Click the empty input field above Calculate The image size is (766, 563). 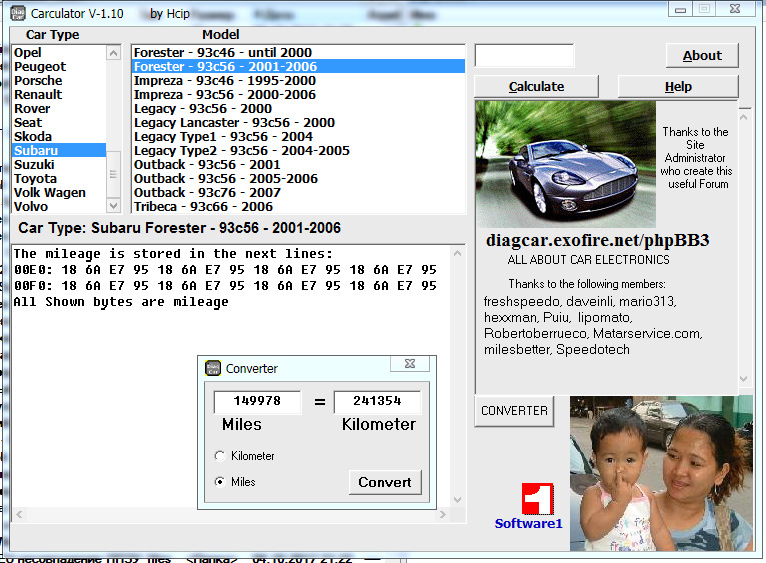click(525, 56)
